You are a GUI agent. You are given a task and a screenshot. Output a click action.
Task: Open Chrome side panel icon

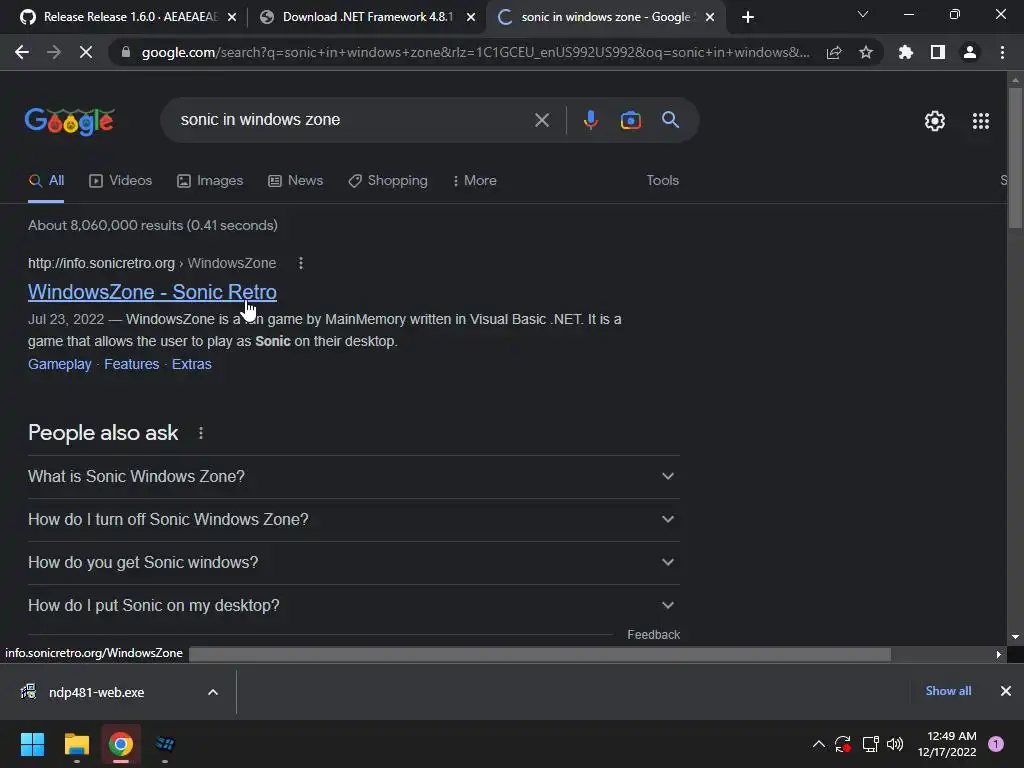[938, 52]
